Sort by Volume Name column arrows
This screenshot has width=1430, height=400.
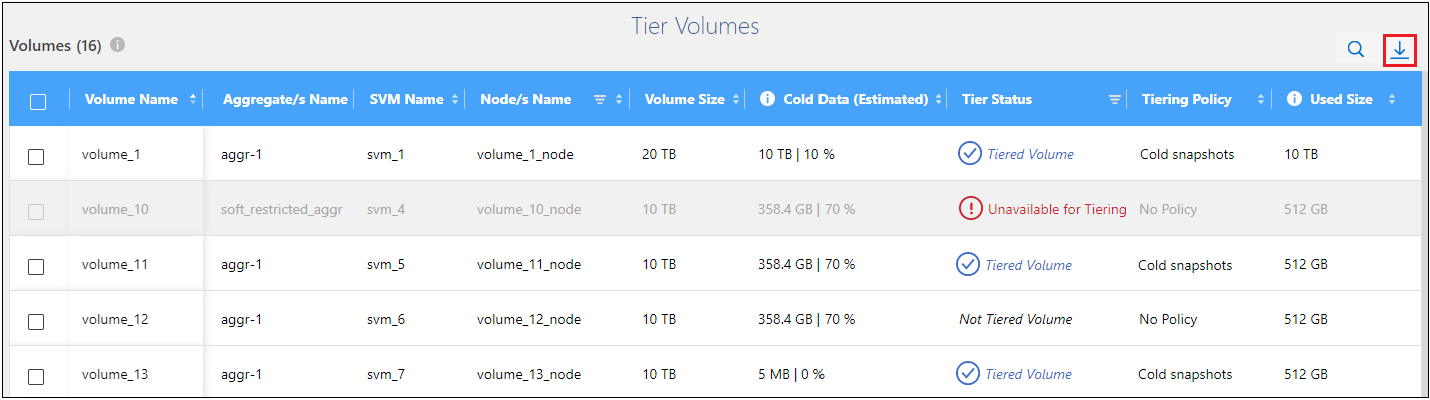coord(193,99)
